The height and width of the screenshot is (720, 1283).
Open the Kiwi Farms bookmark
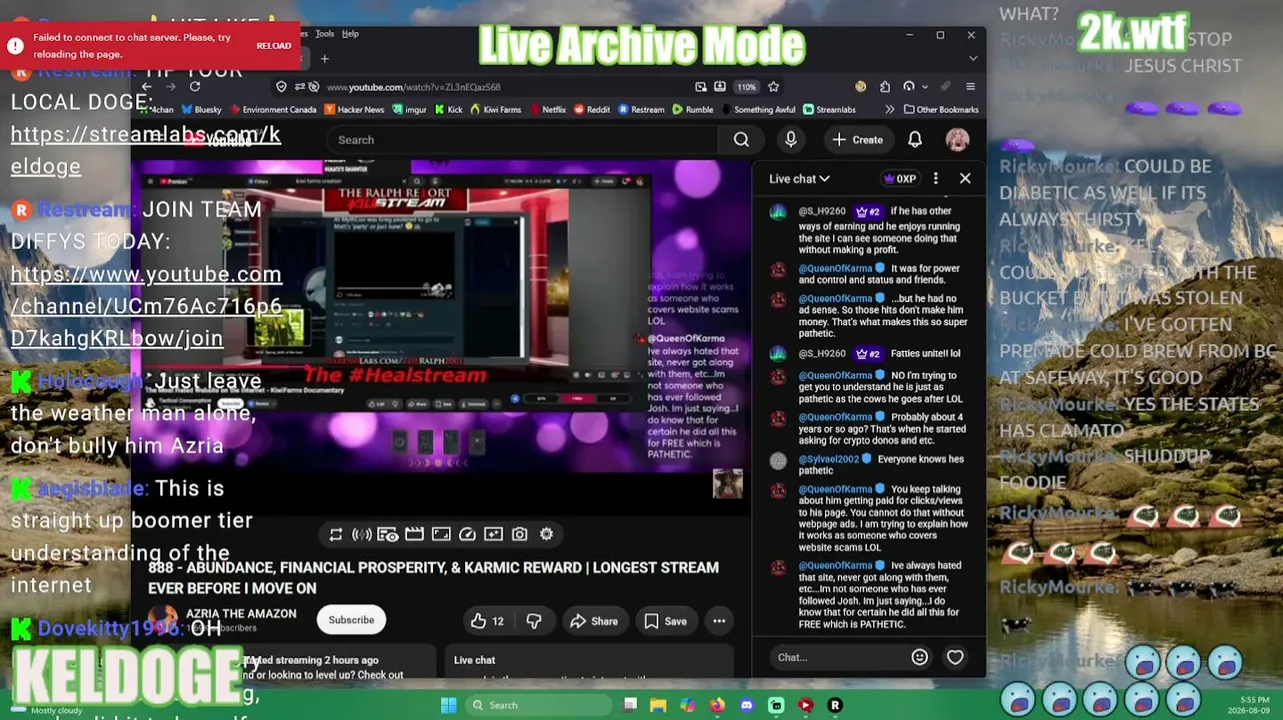click(x=496, y=110)
